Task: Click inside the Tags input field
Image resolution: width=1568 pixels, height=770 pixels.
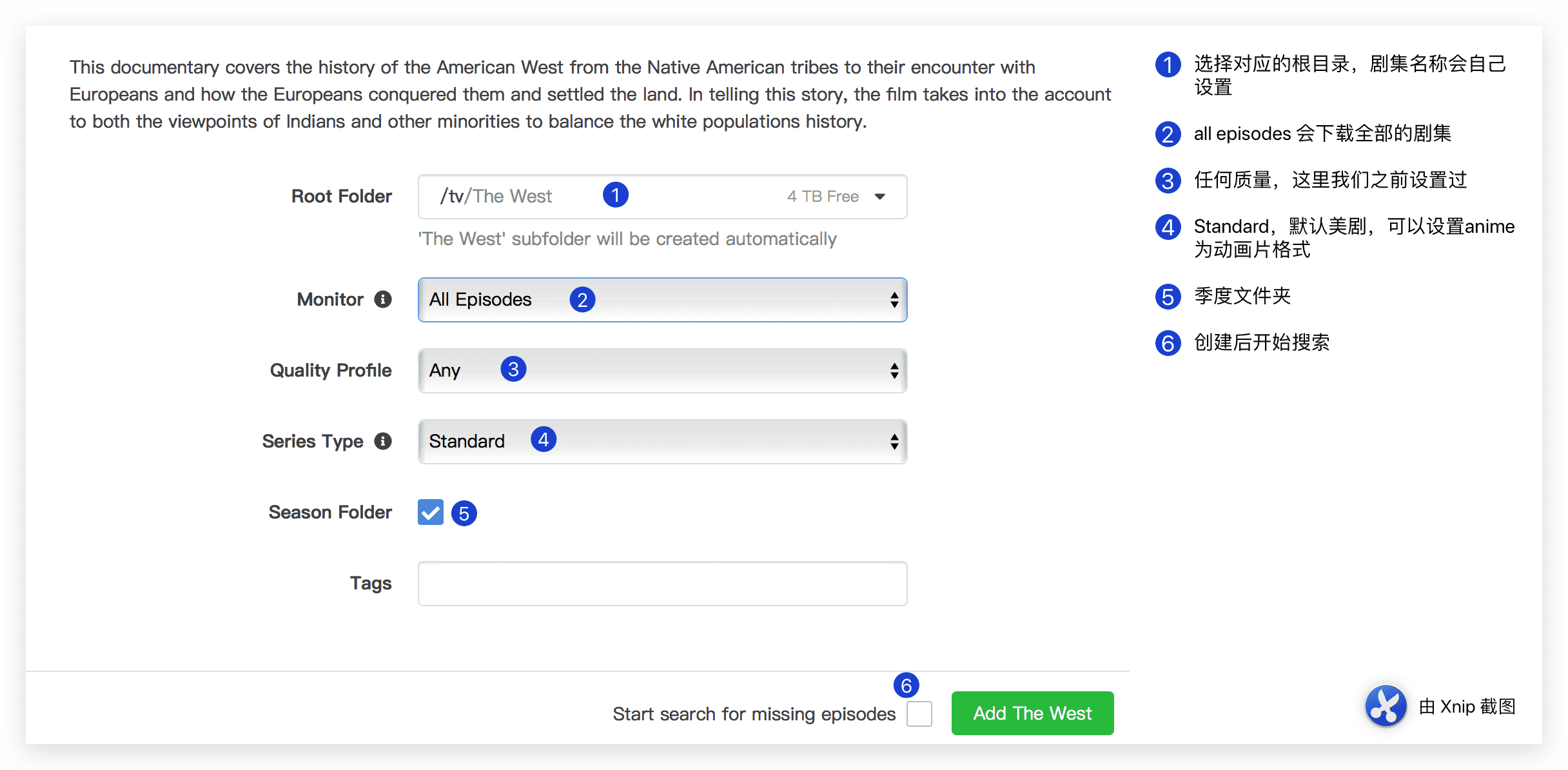Action: click(x=662, y=584)
